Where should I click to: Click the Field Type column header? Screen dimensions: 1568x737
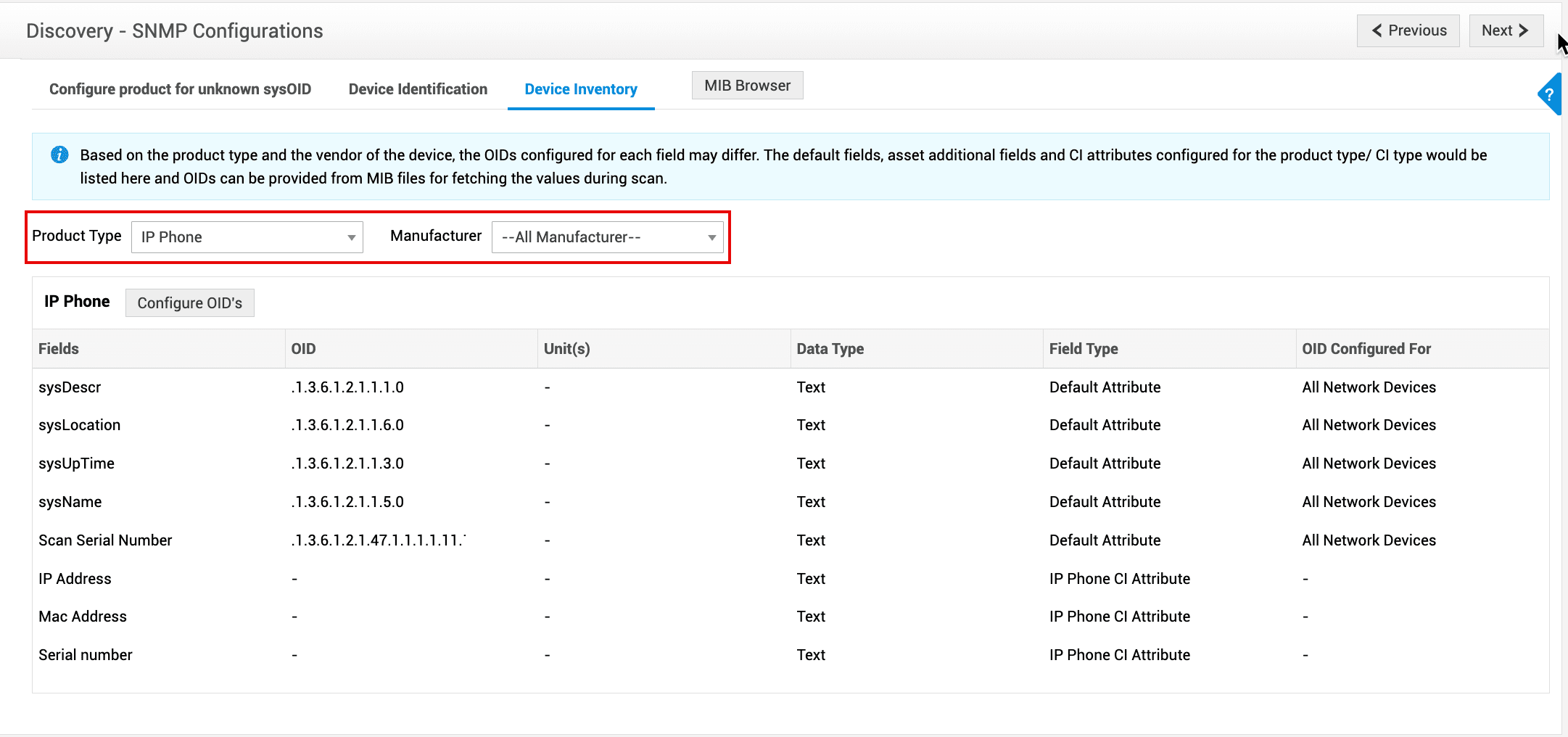click(x=1083, y=349)
